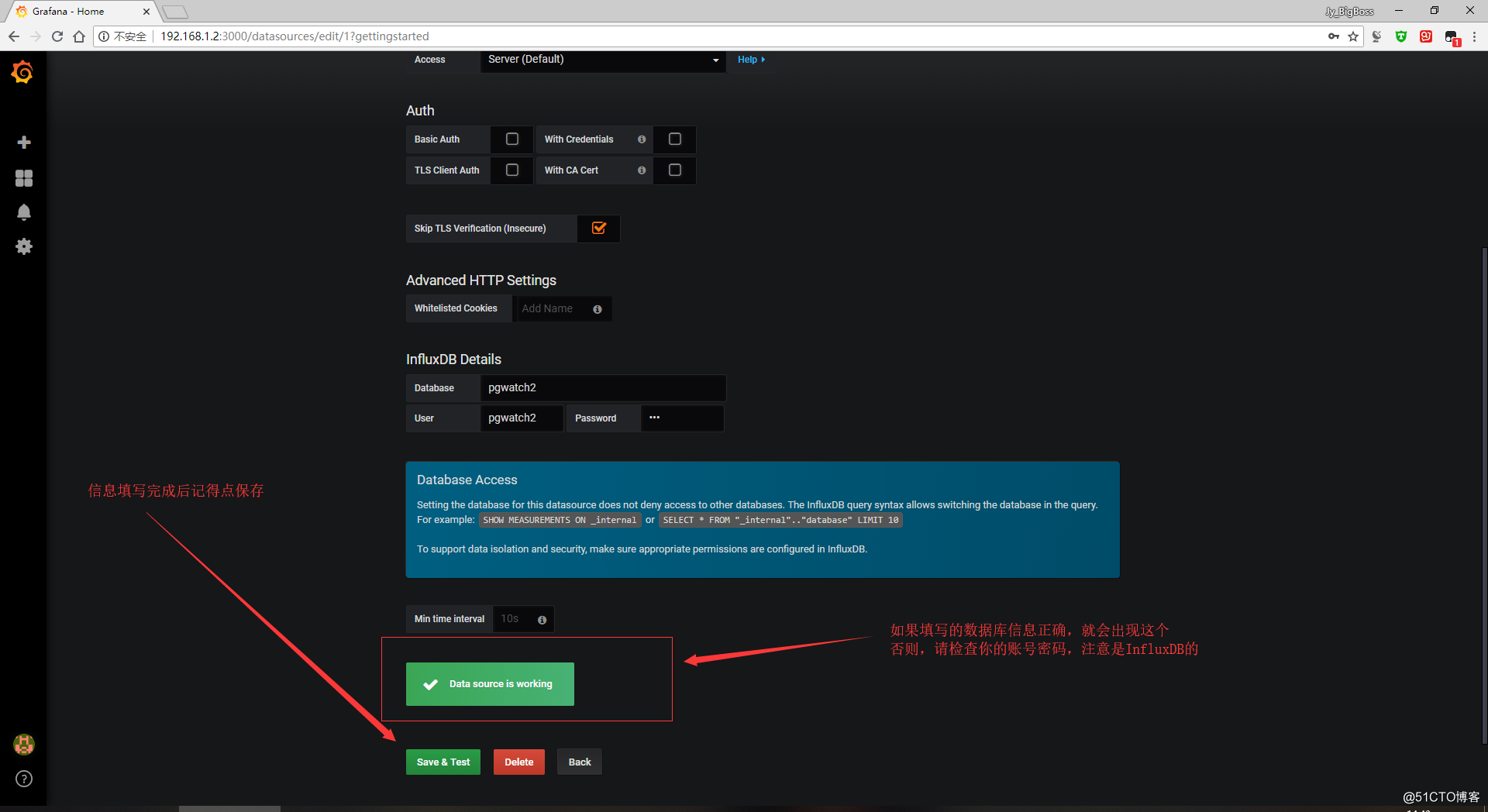Open the Alerting bell icon in sidebar

(x=24, y=212)
